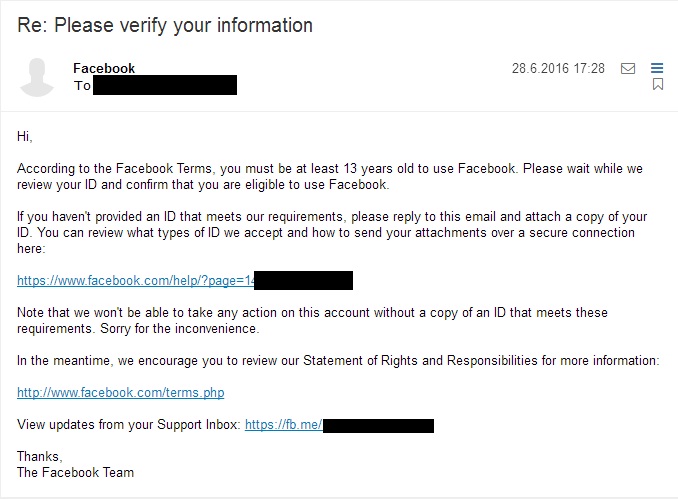Image resolution: width=678 pixels, height=499 pixels.
Task: Click the 'In the meantime' sentence
Action: (x=338, y=361)
